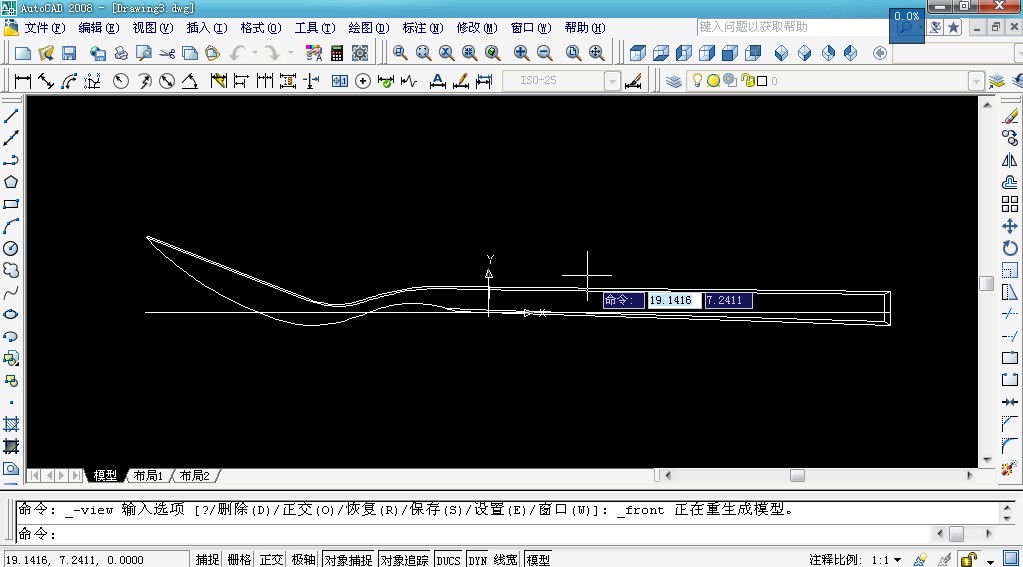Image resolution: width=1023 pixels, height=567 pixels.
Task: Open the 视图(V) menu
Action: 153,27
